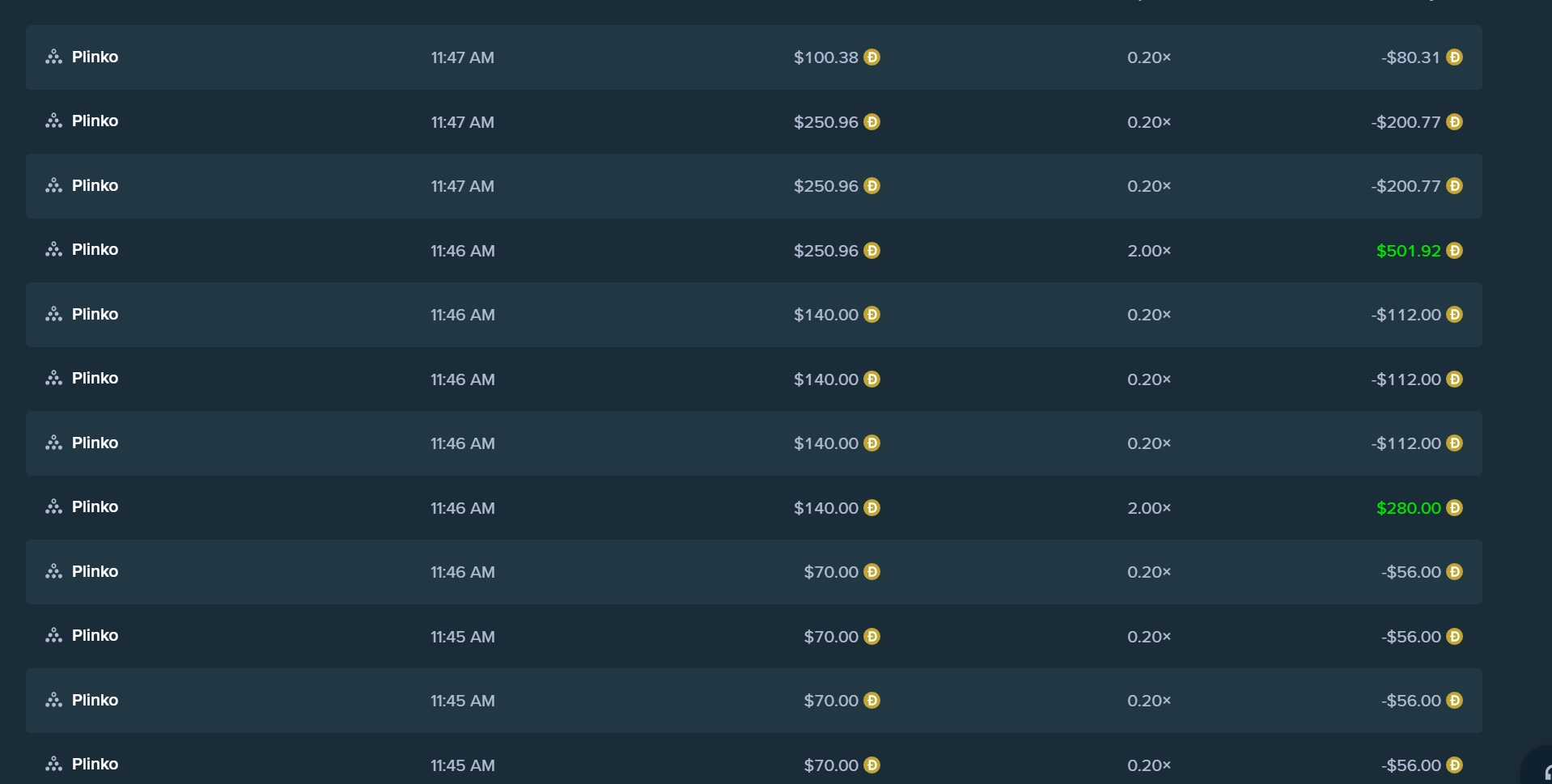The width and height of the screenshot is (1552, 784).
Task: Click the 0.20x multiplier on the top row
Action: tap(1148, 57)
